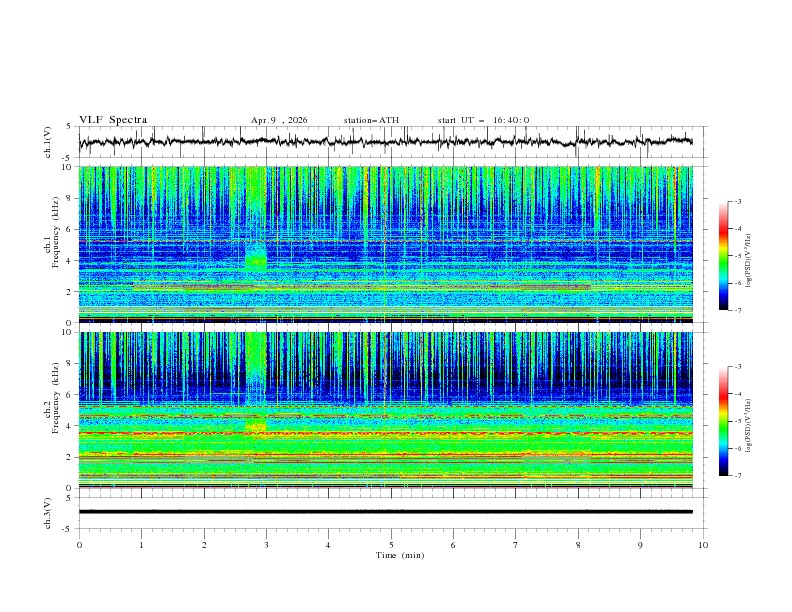Click the ch.1 "Frequency (kHz)" axis label

[56, 230]
